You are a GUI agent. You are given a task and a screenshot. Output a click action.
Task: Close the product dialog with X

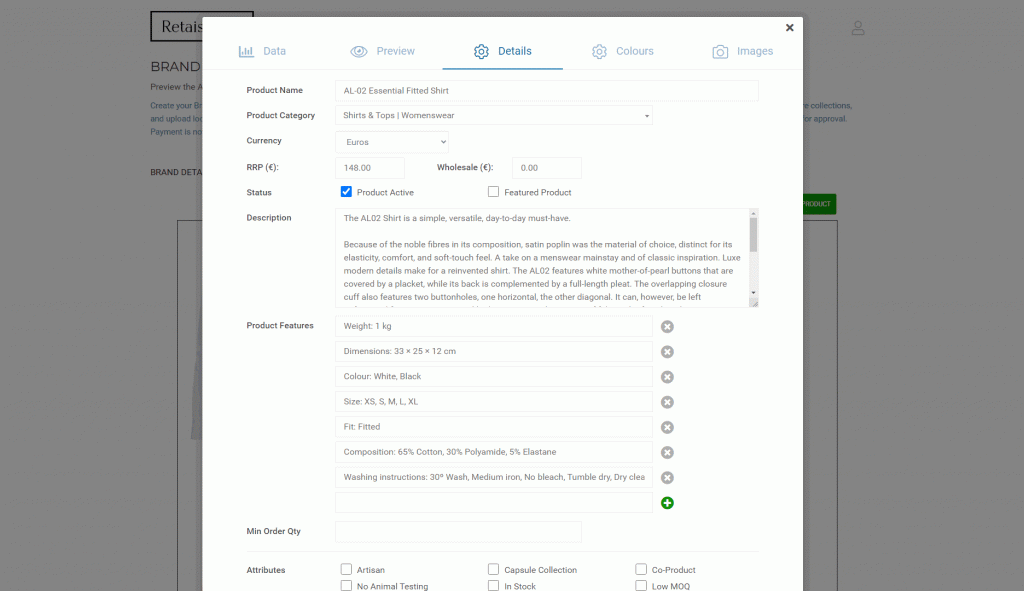(x=790, y=27)
